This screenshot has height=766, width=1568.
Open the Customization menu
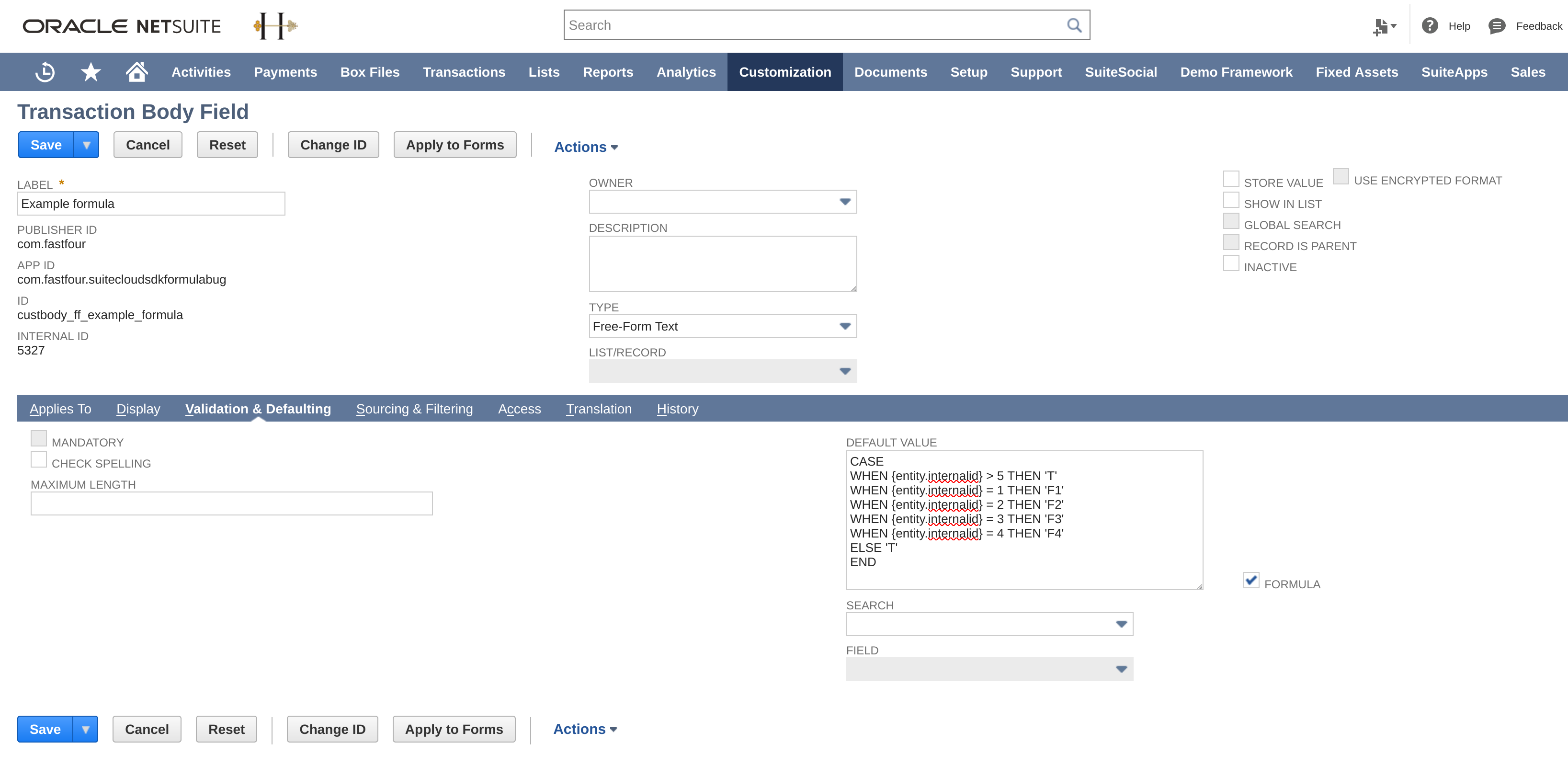point(784,72)
